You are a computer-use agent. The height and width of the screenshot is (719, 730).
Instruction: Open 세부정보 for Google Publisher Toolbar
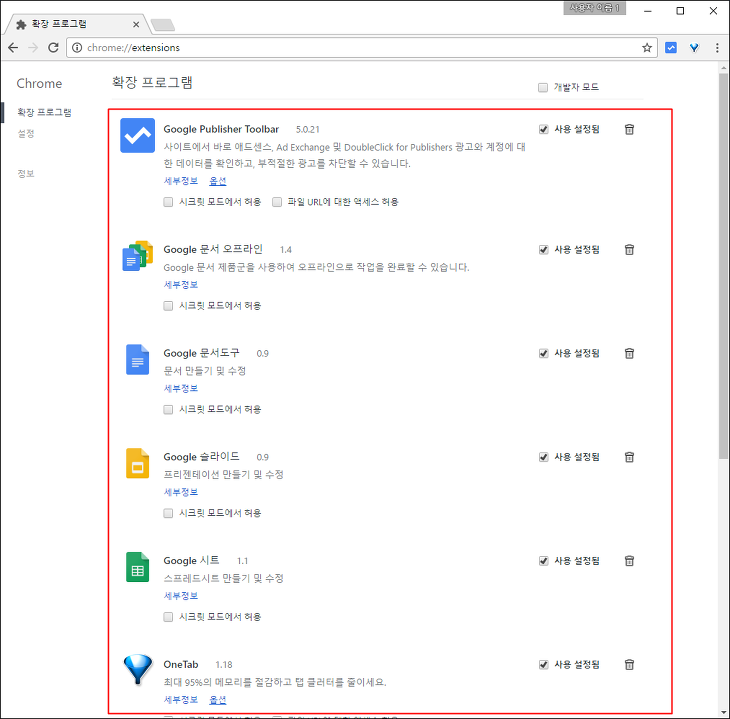[x=181, y=181]
